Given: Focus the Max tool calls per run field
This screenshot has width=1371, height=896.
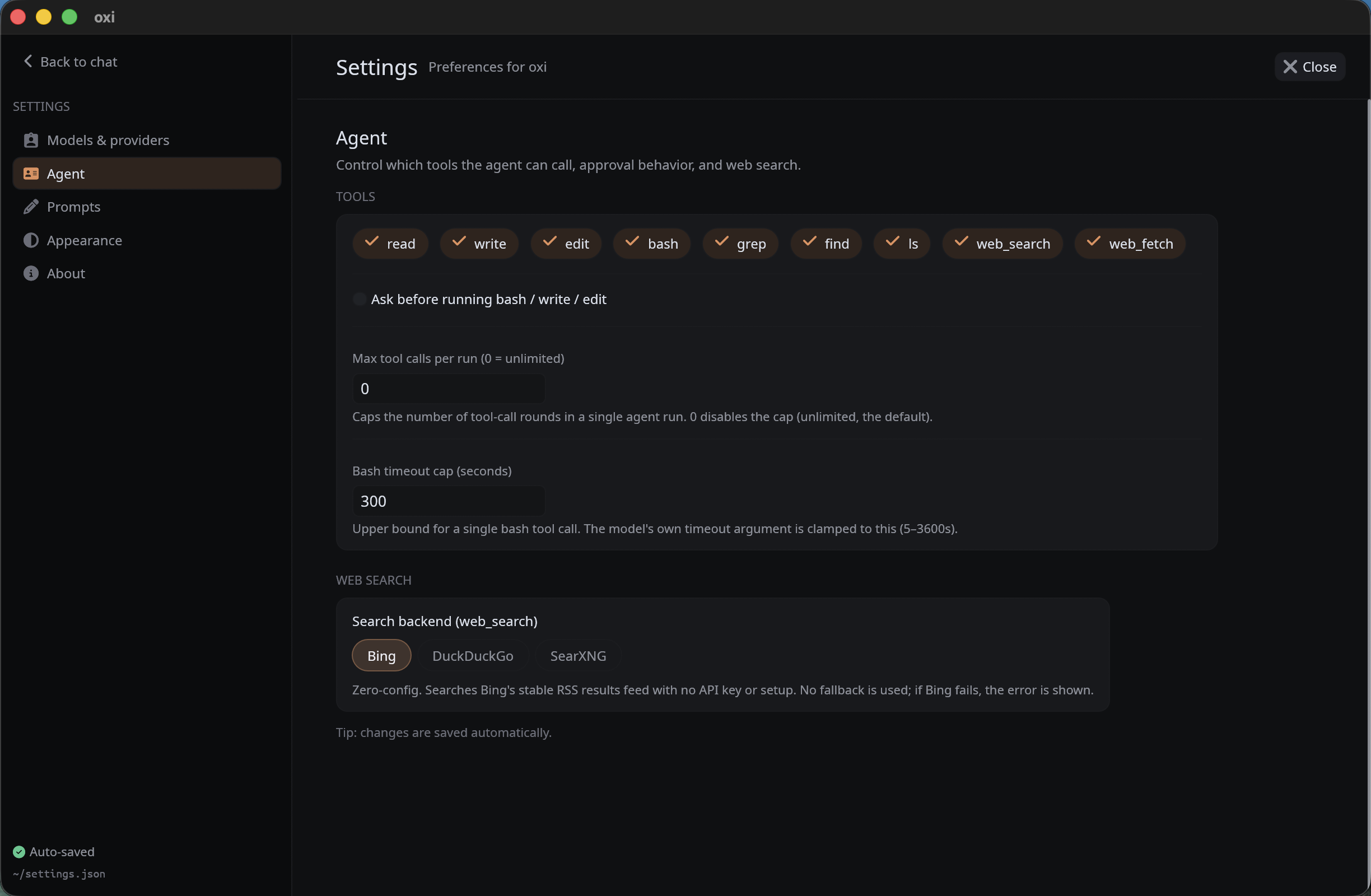Looking at the screenshot, I should click(448, 389).
